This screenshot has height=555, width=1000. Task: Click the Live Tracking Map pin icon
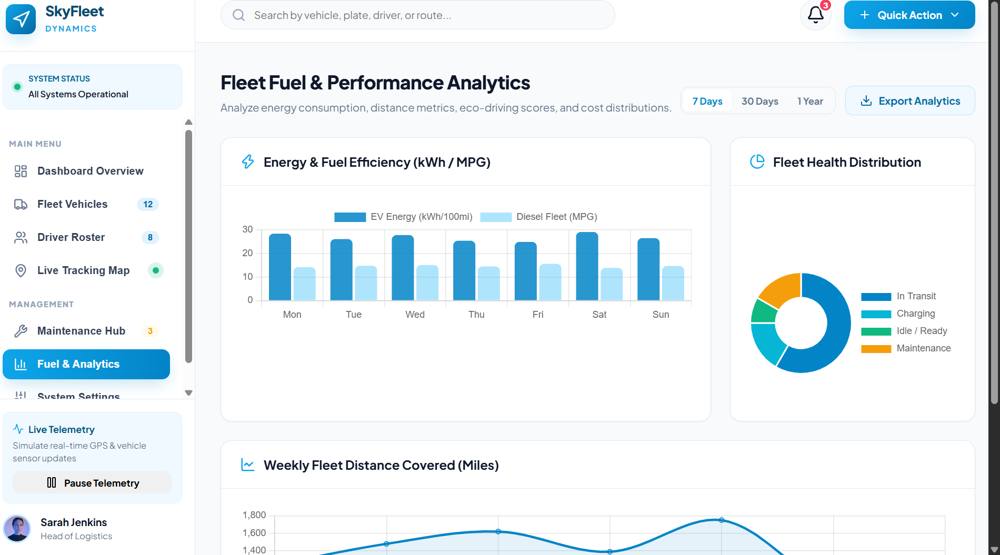tap(21, 270)
